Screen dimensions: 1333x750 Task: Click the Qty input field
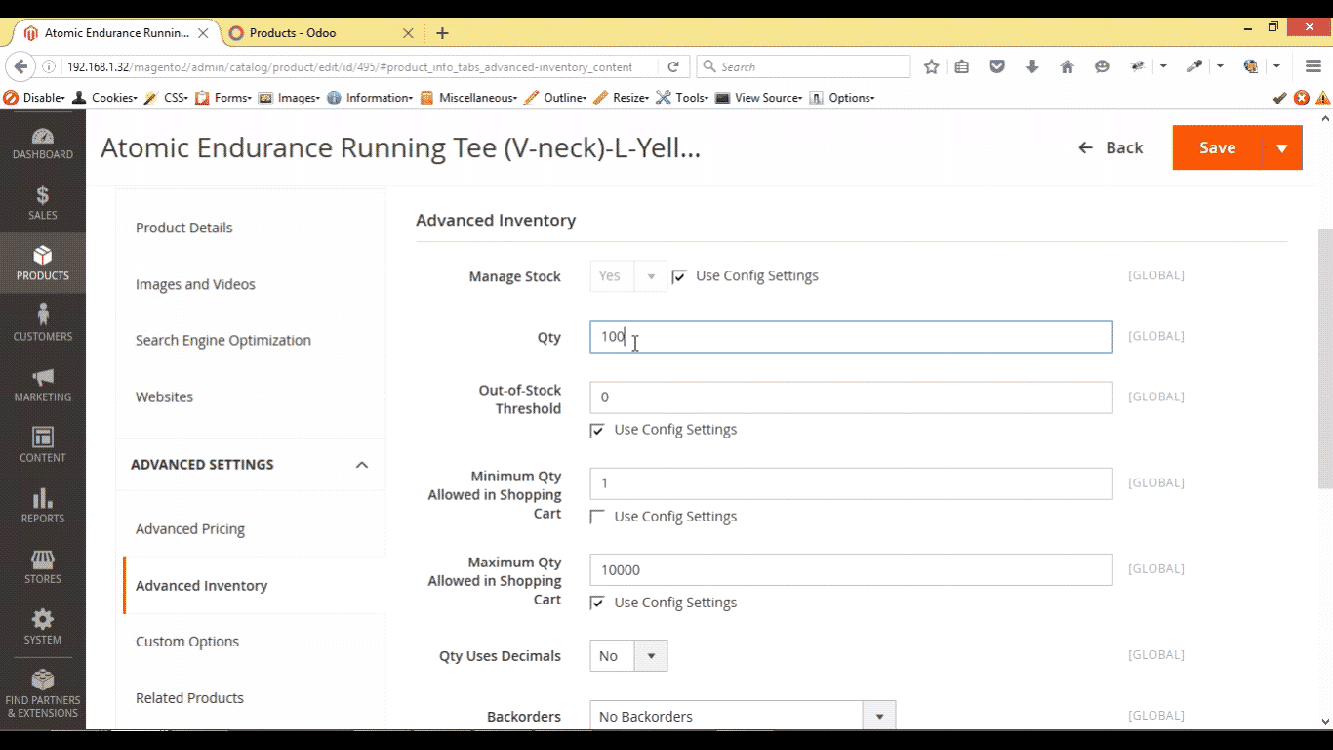850,337
